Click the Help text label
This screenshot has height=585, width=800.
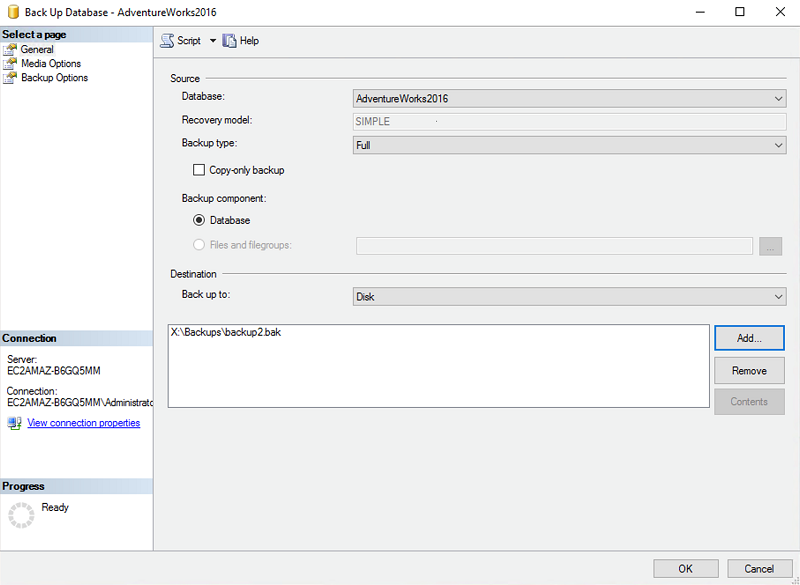(249, 41)
